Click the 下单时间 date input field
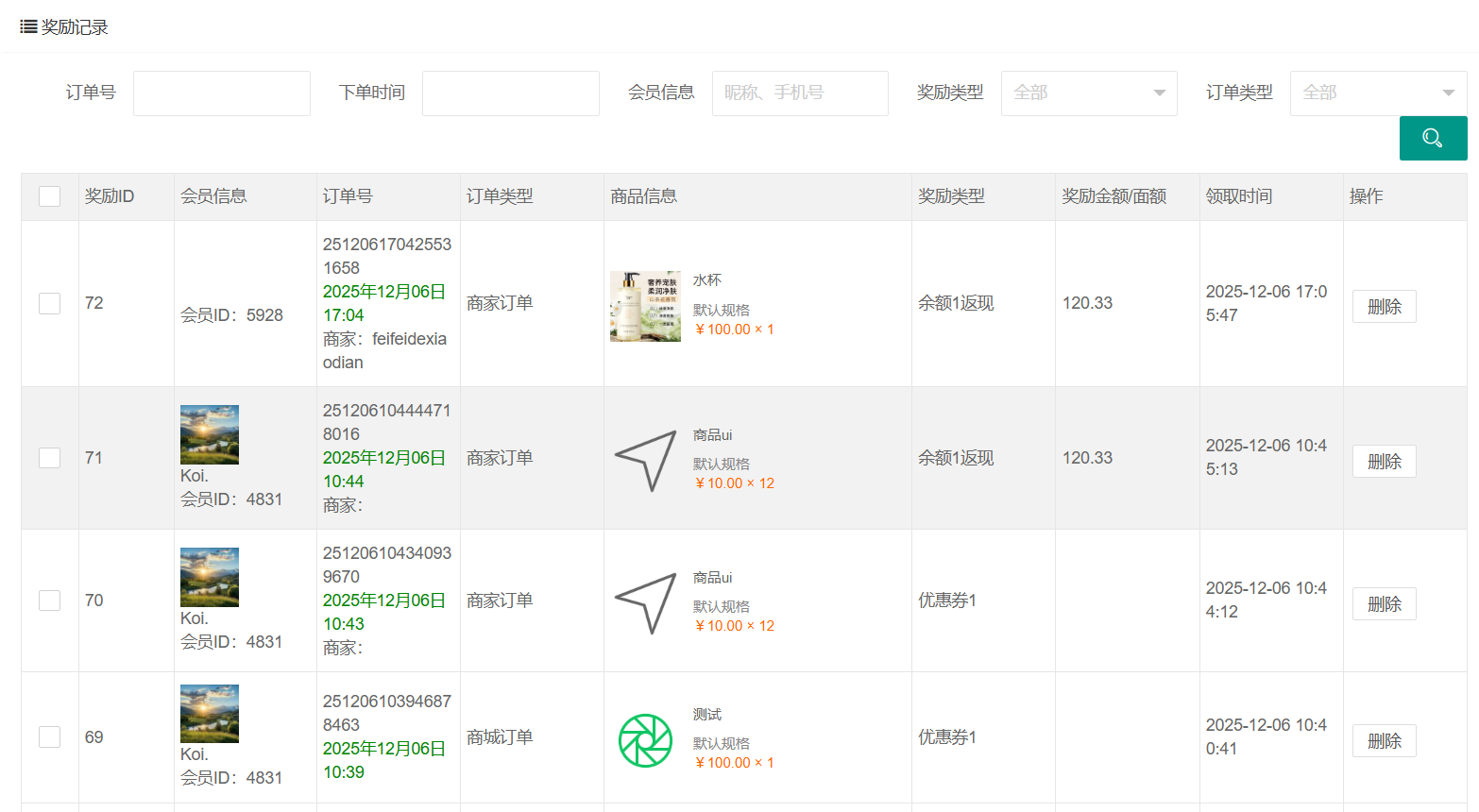The image size is (1479, 812). click(x=510, y=93)
